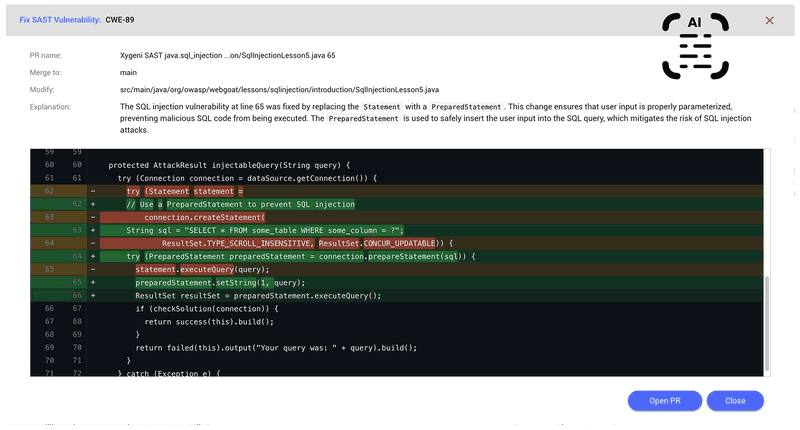Click the Merge to 'main' branch value

pos(128,72)
